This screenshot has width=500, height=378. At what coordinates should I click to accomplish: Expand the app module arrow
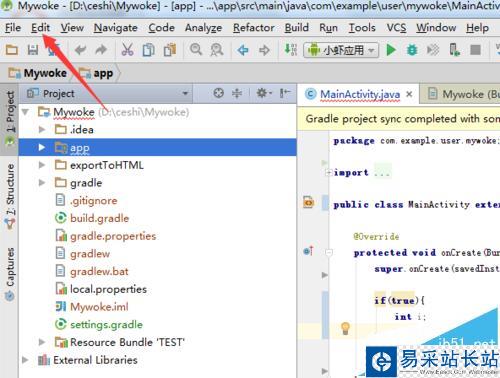click(x=42, y=147)
